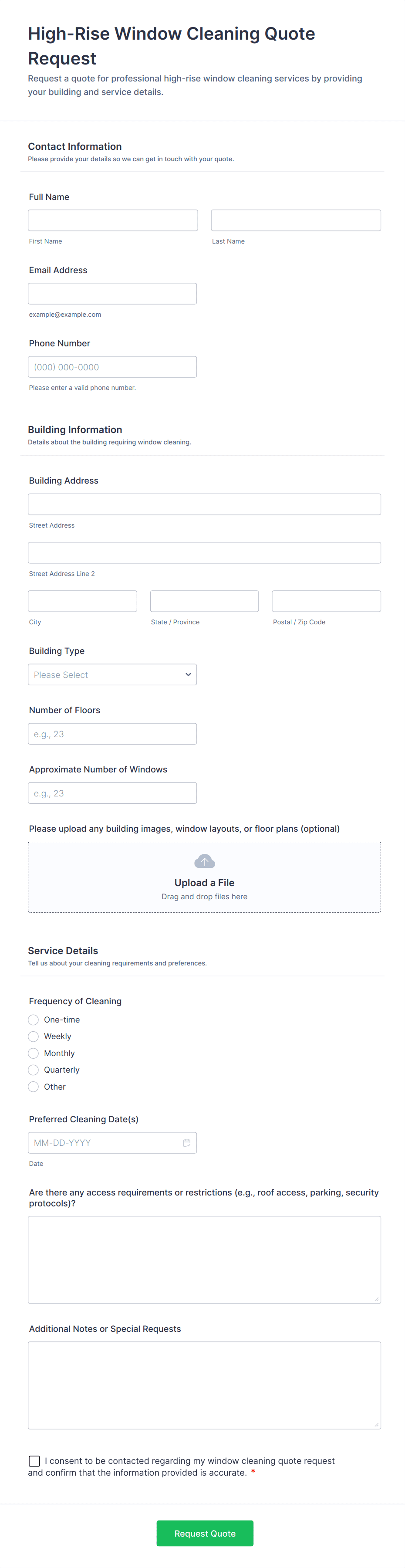
Task: Select Monthly cleaning frequency
Action: pos(34,1053)
